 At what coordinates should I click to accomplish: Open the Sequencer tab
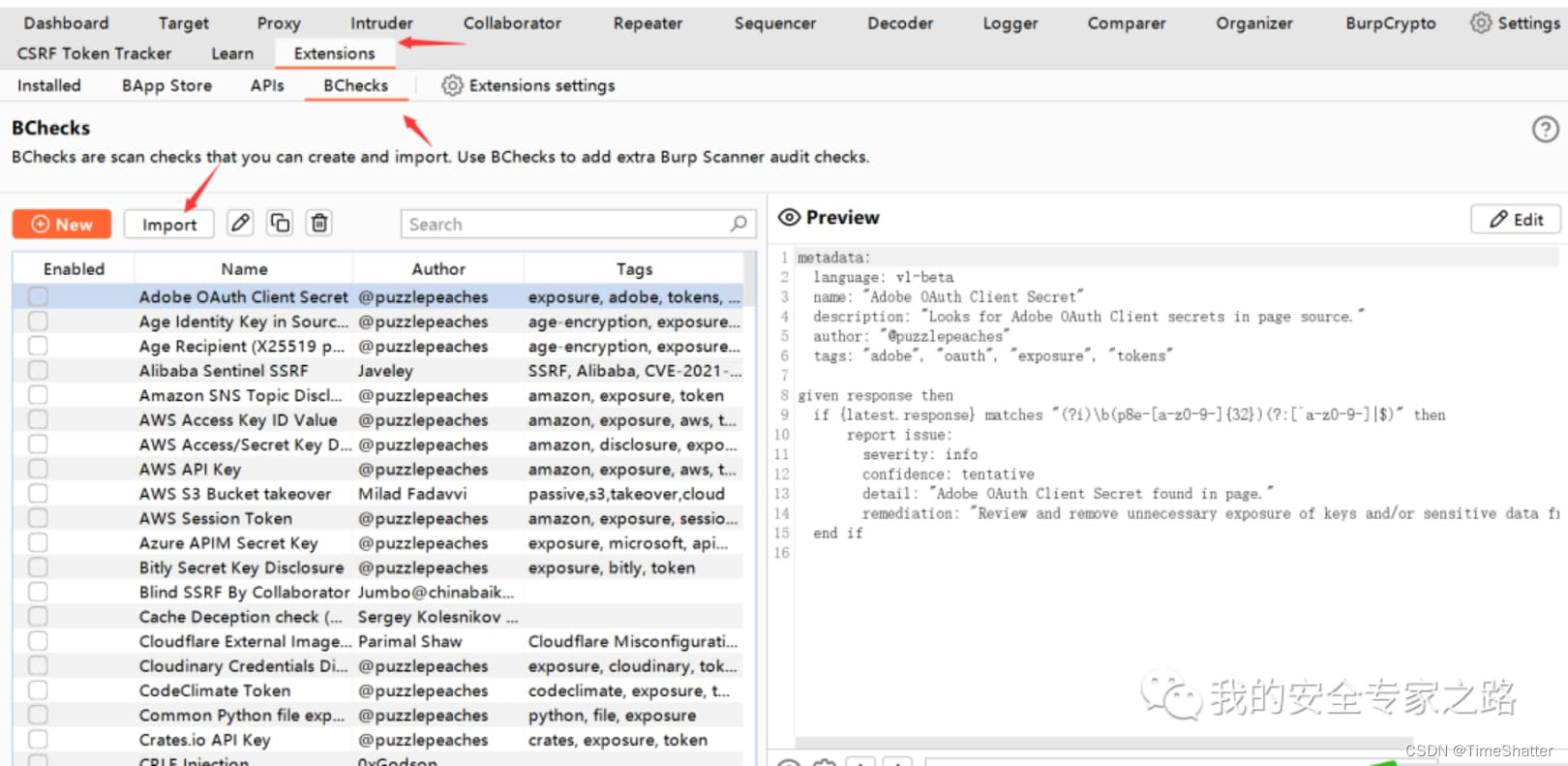(x=774, y=22)
